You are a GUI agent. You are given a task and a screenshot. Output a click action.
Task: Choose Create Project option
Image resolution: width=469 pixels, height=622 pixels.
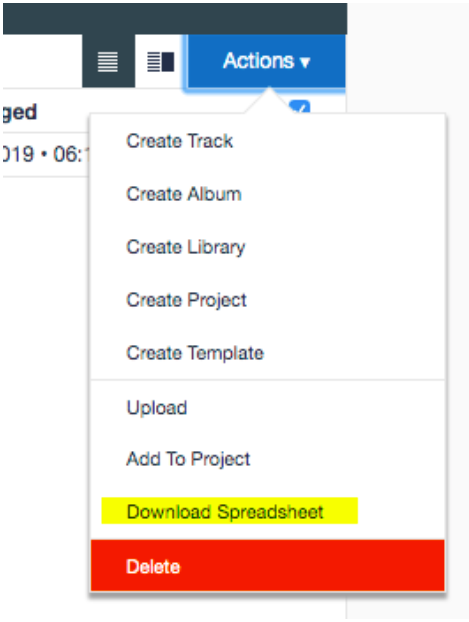pyautogui.click(x=186, y=300)
